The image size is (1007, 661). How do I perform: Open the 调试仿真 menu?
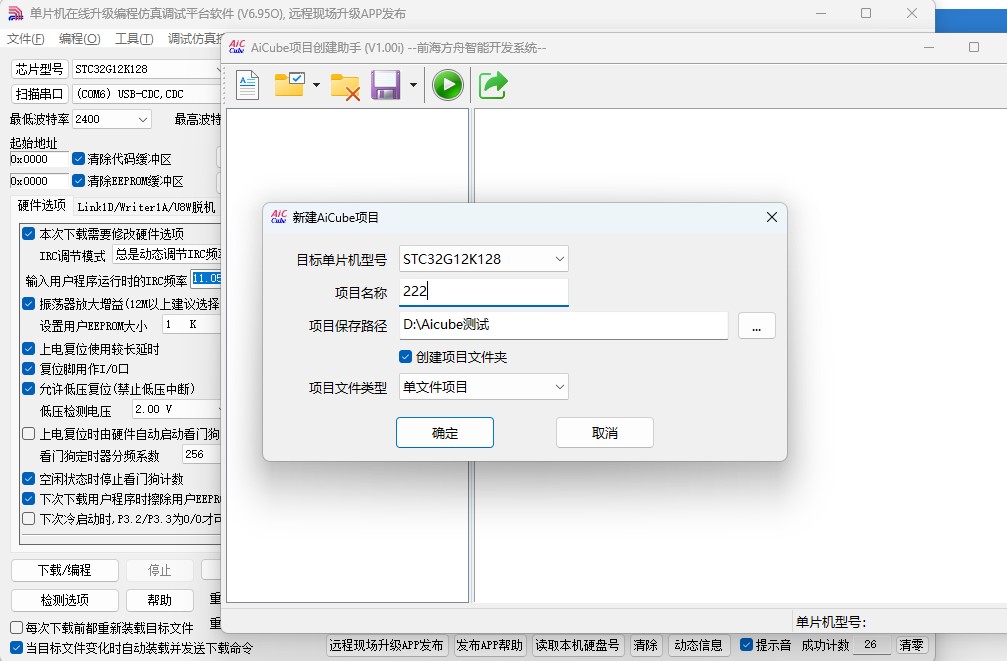point(195,39)
